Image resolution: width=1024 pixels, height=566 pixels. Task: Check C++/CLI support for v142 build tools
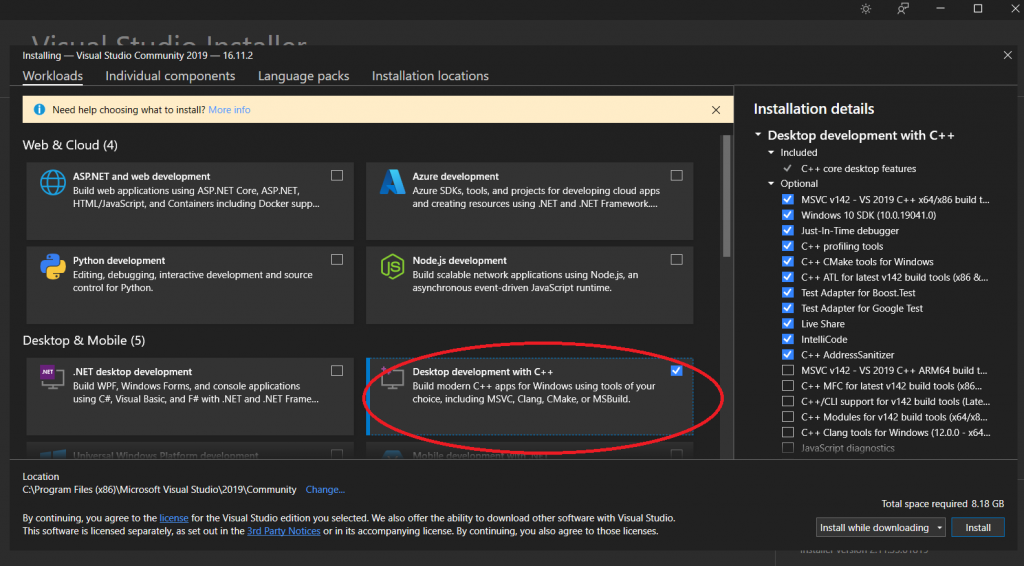click(x=788, y=401)
